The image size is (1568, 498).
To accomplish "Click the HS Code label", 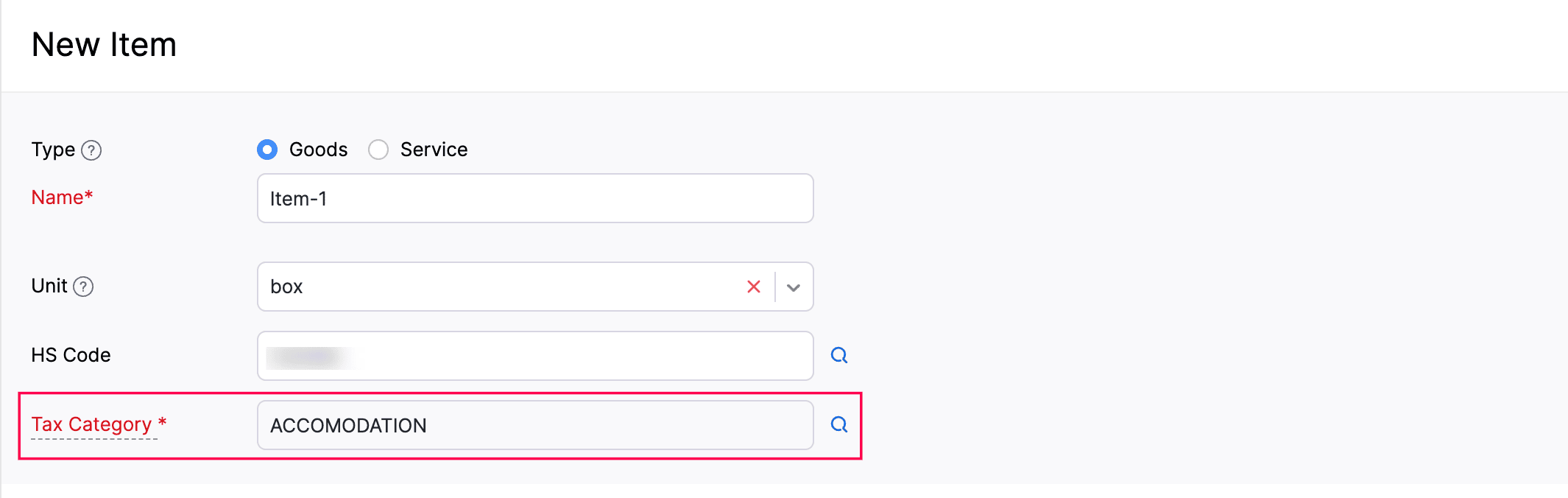I will pyautogui.click(x=71, y=355).
